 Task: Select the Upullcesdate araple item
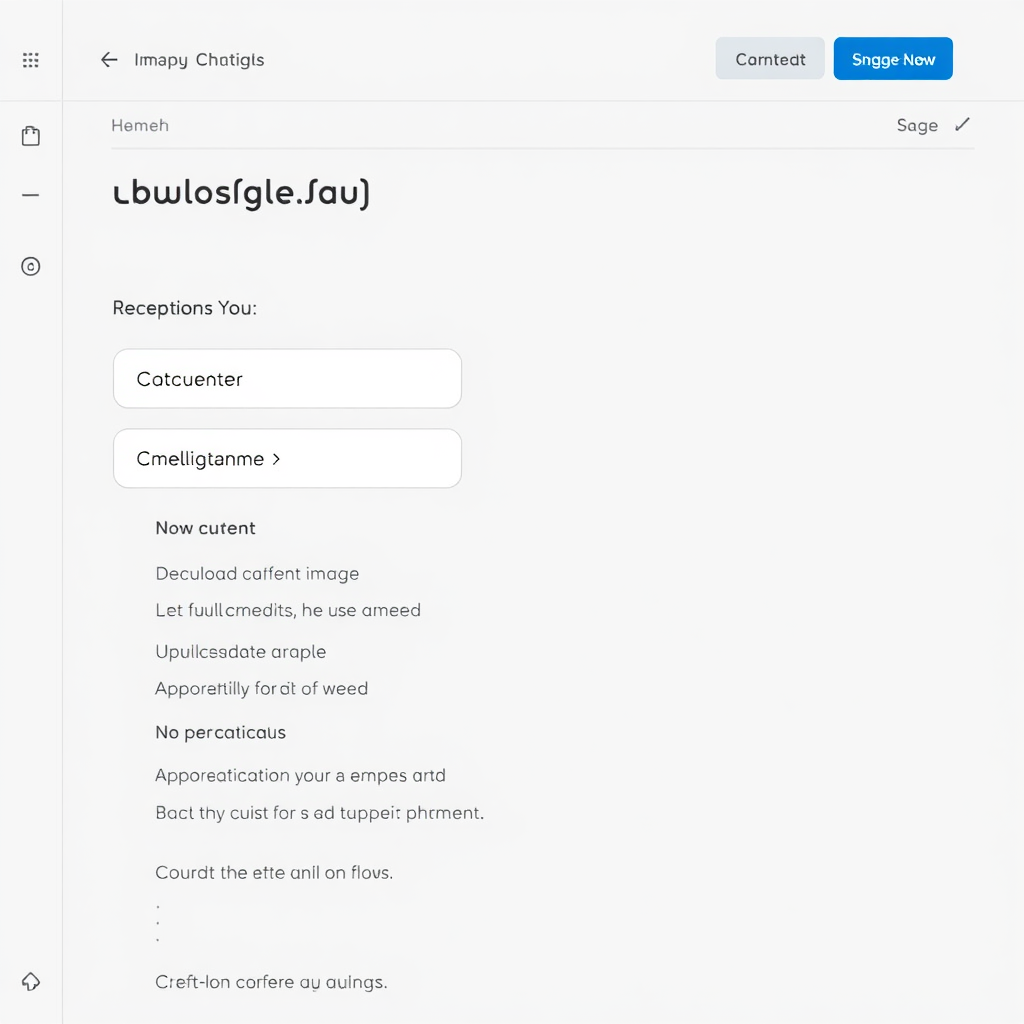point(240,652)
